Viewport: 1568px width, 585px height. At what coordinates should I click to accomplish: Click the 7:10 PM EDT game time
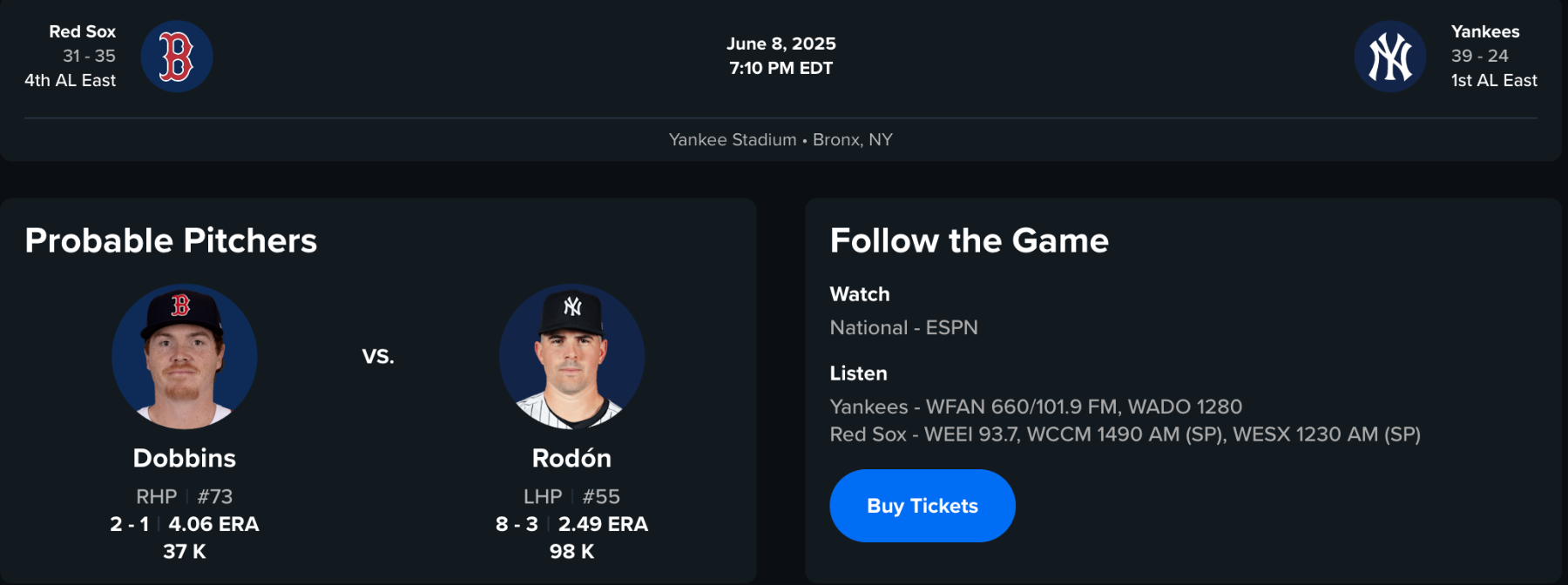[781, 68]
